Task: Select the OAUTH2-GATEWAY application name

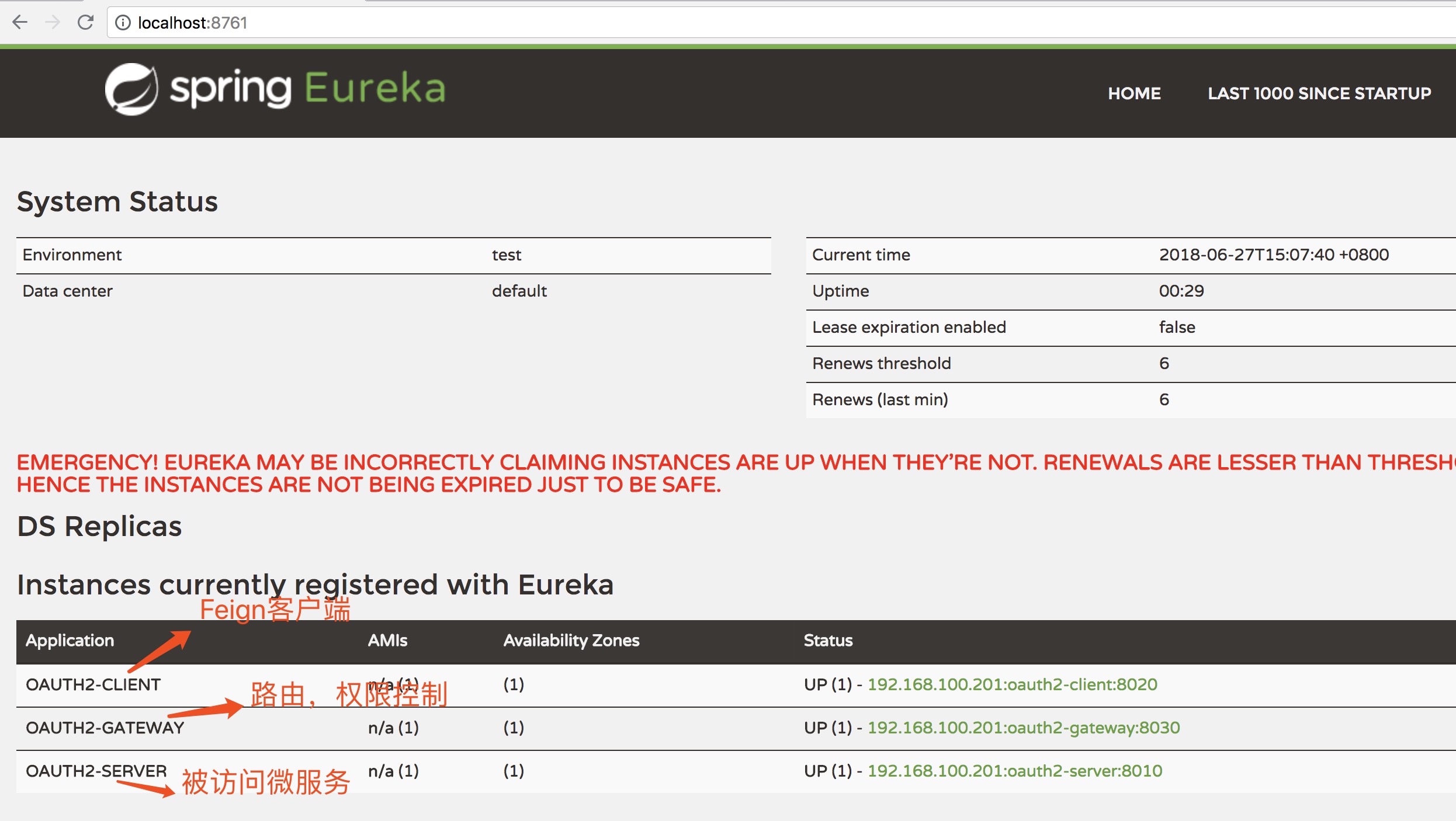Action: point(105,727)
